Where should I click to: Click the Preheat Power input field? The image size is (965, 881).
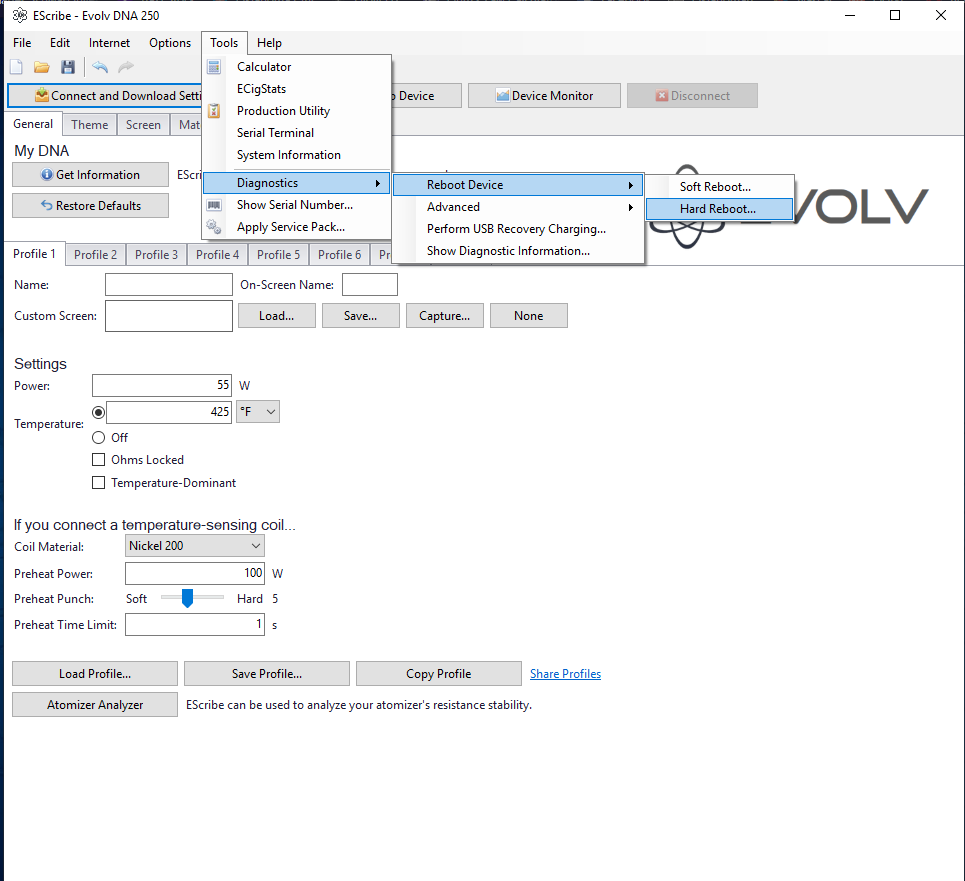coord(194,574)
